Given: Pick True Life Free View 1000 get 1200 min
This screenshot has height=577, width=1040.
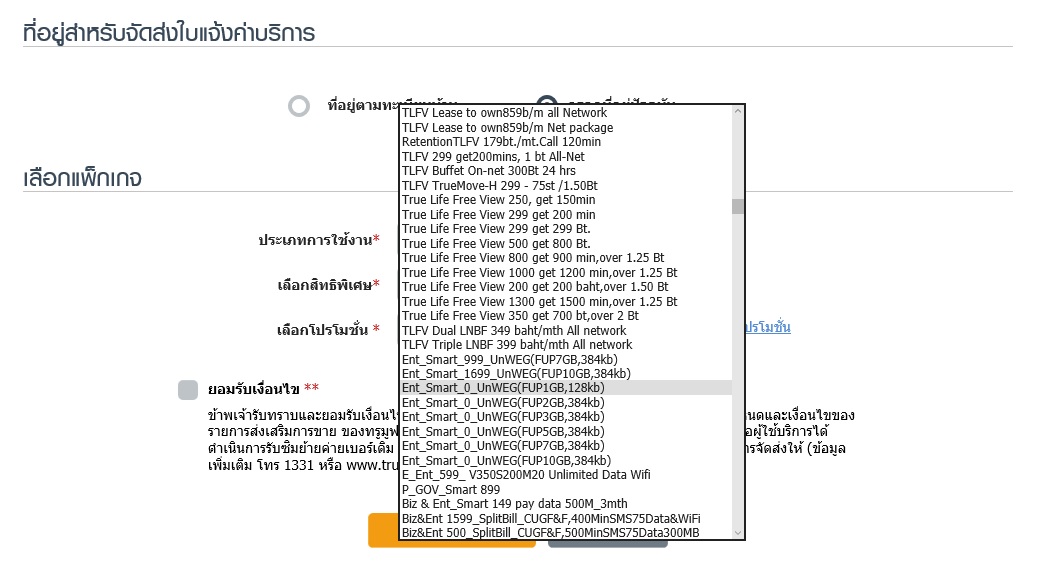Looking at the screenshot, I should point(566,272).
